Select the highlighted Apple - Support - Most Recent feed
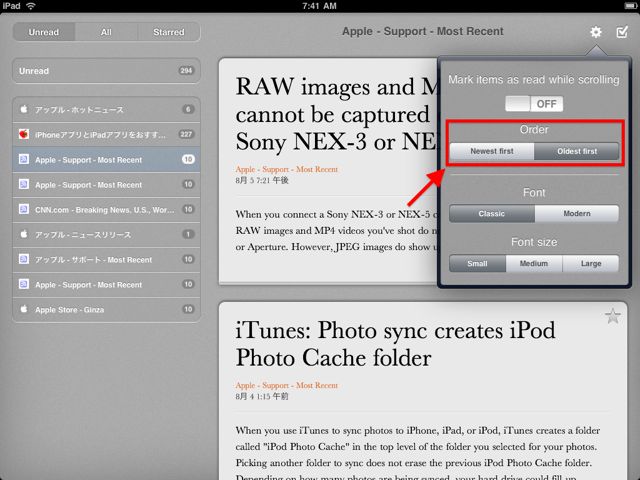This screenshot has width=640, height=480. click(x=106, y=160)
